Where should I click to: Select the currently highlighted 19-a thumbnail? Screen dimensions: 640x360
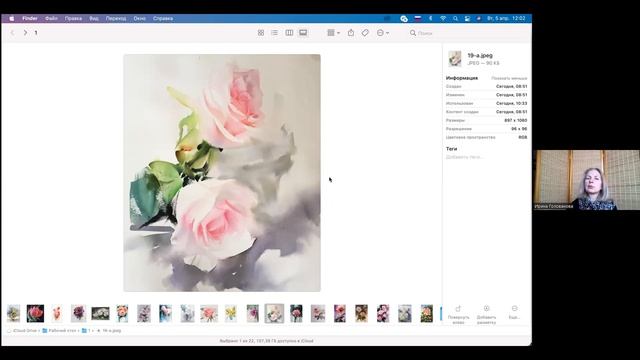(x=274, y=313)
